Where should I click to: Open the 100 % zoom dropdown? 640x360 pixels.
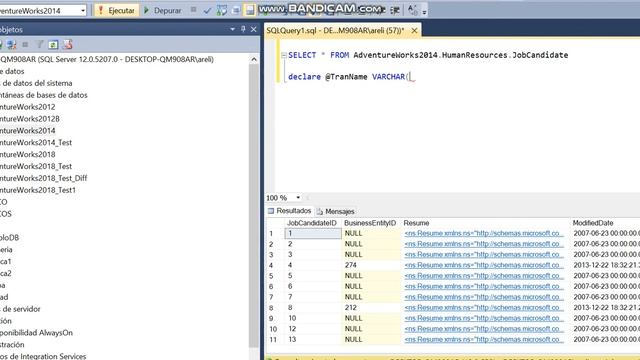pyautogui.click(x=298, y=198)
